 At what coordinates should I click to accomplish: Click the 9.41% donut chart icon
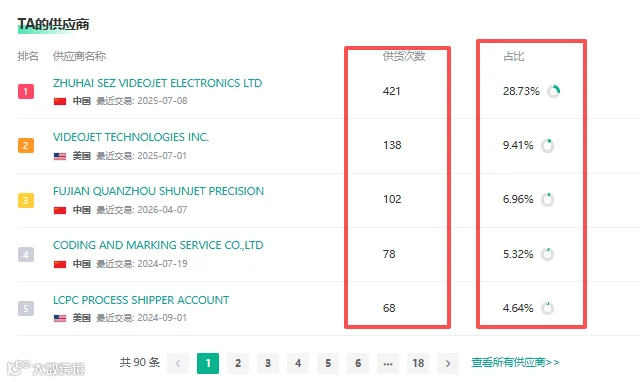[547, 146]
